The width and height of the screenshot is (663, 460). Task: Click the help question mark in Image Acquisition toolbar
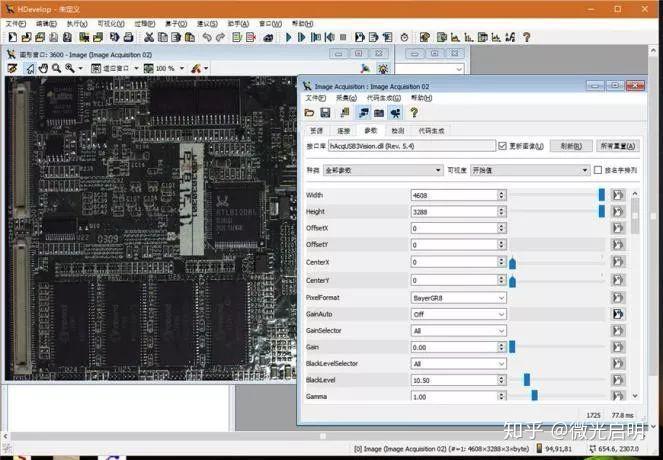click(412, 113)
